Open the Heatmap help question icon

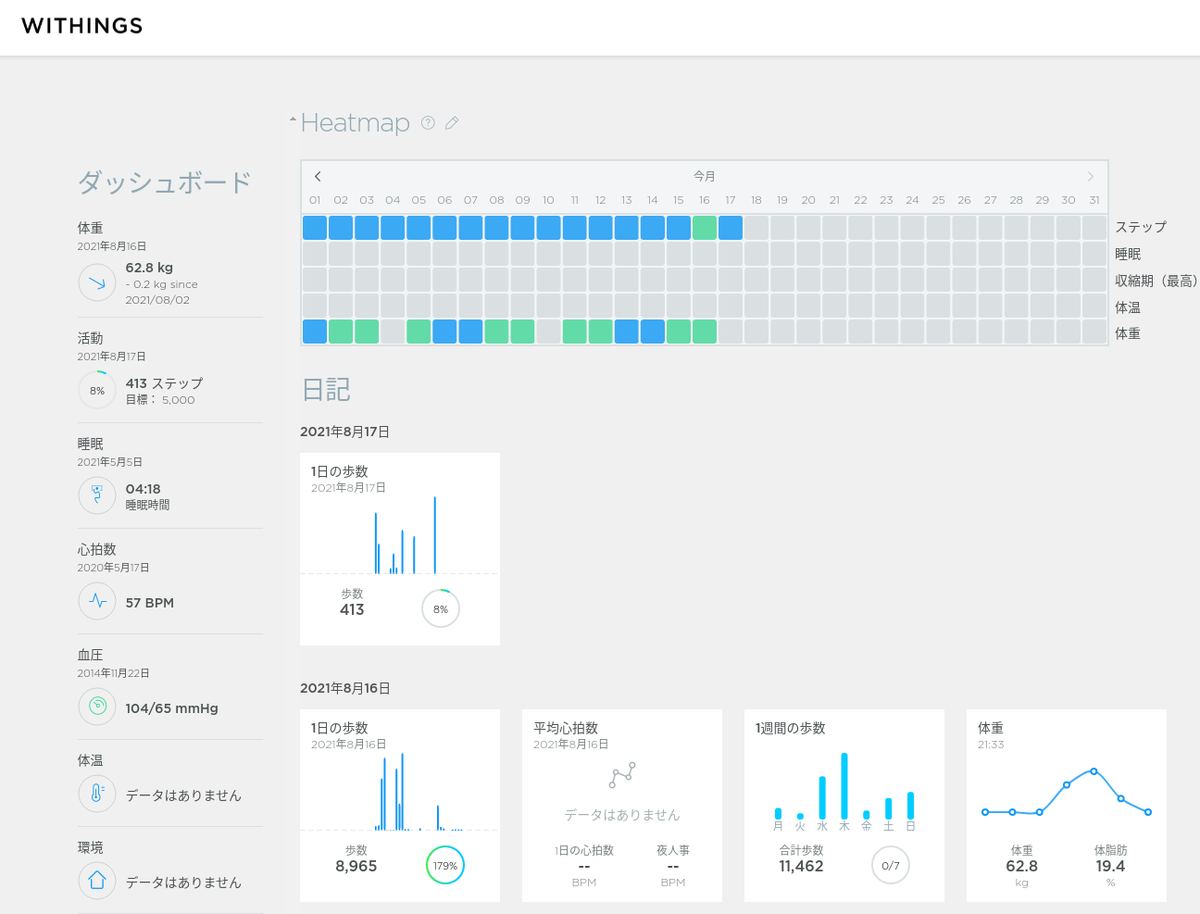coord(428,123)
